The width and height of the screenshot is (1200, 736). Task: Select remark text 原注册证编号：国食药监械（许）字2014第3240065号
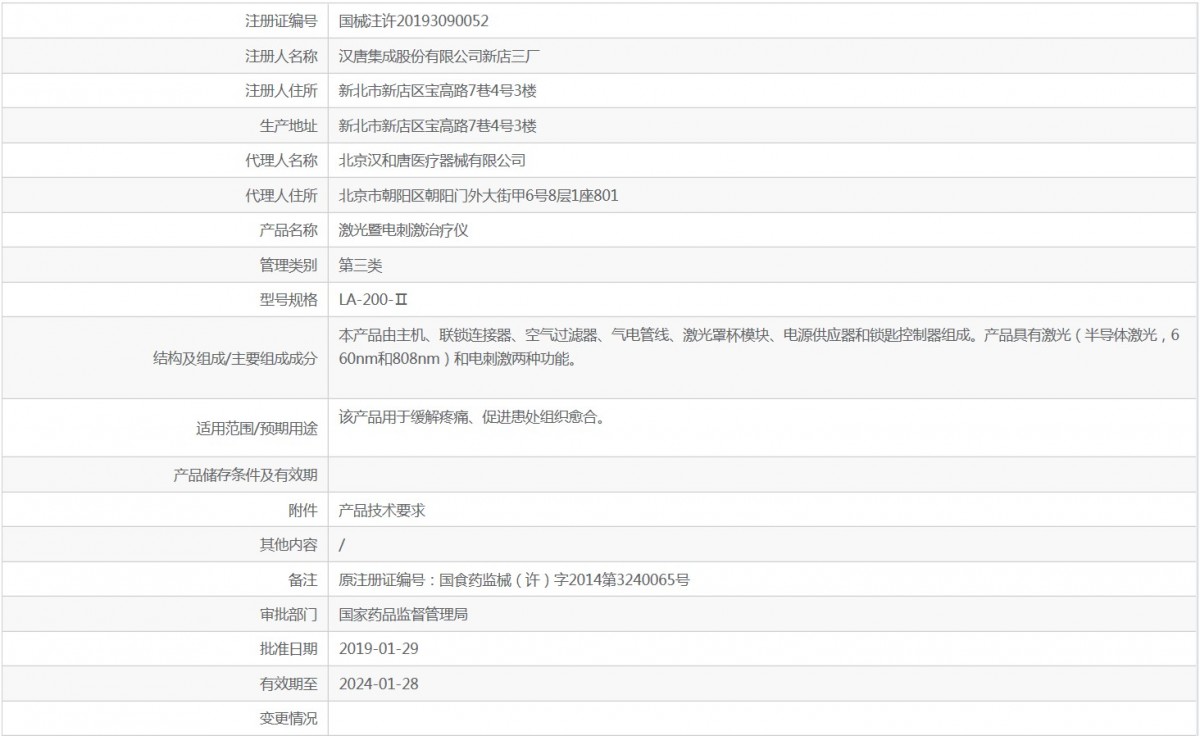(515, 579)
